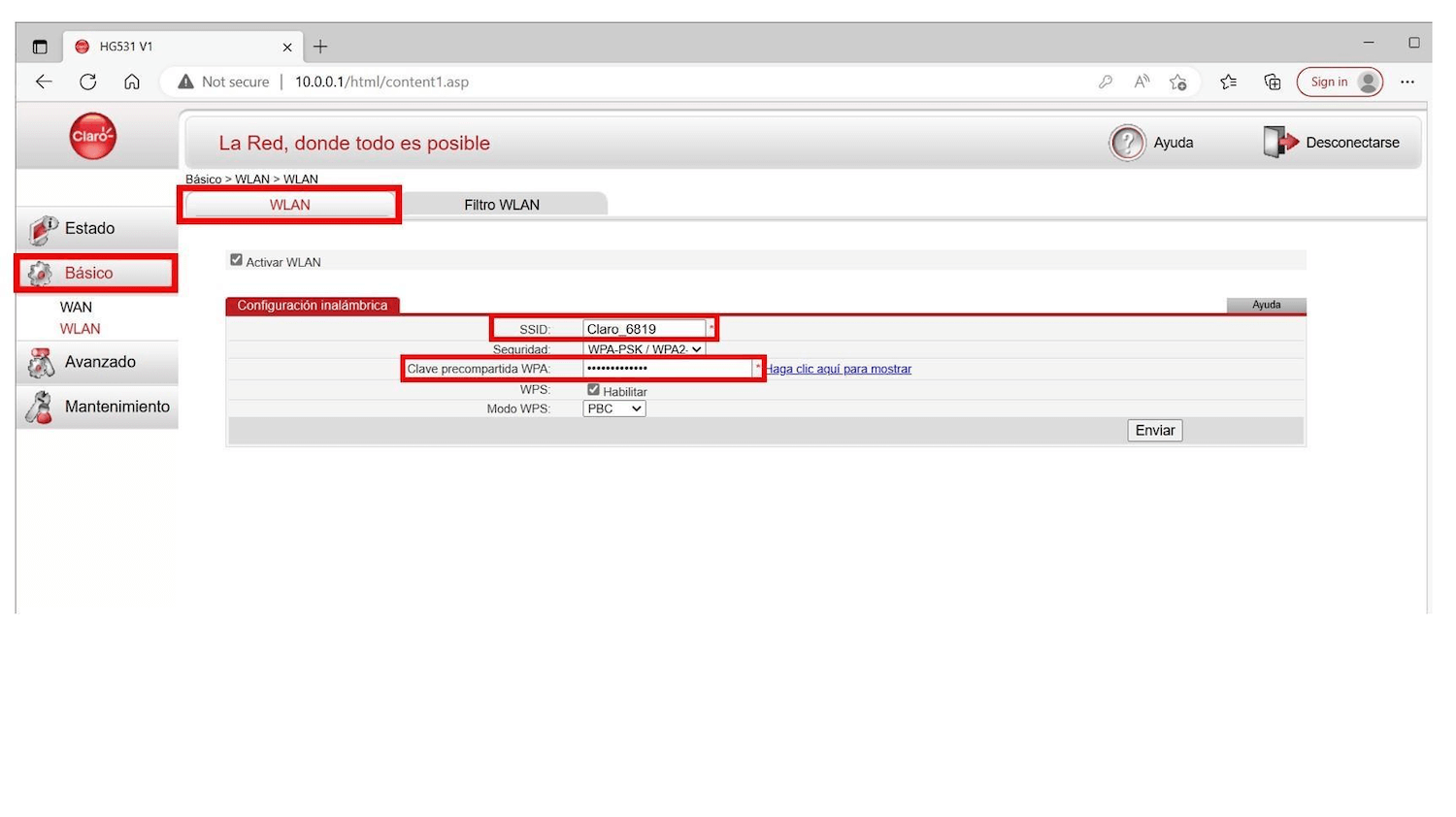Select WAN in the sidebar menu
The height and width of the screenshot is (817, 1456).
(76, 307)
